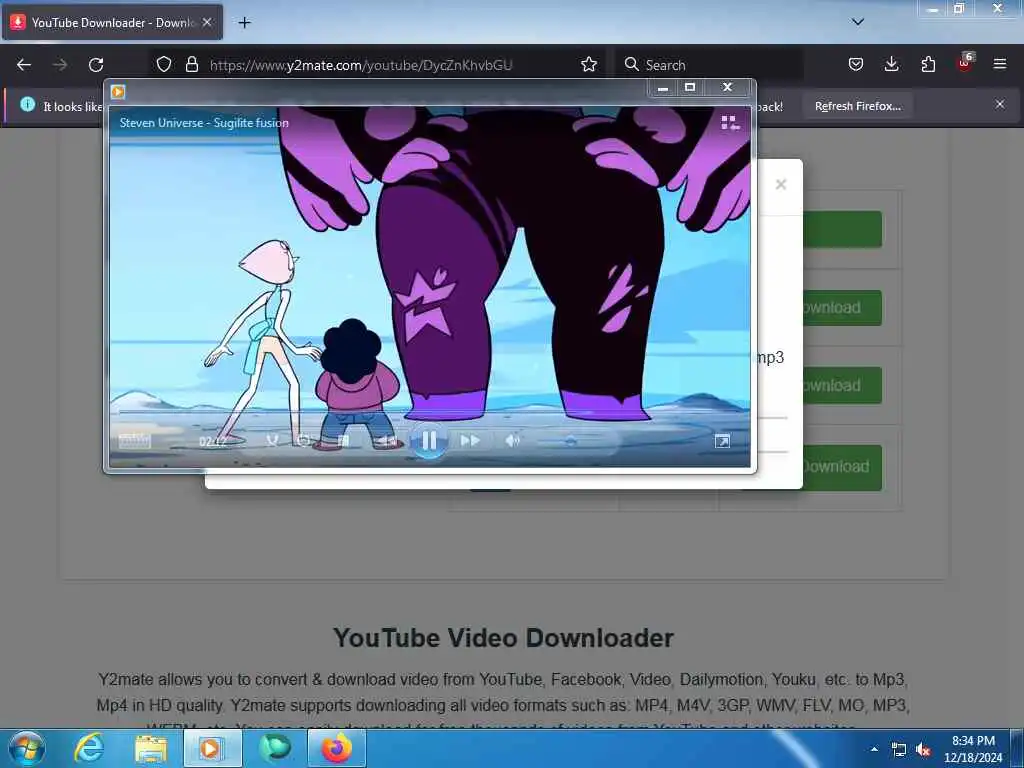Click Firefox taskbar button
This screenshot has width=1024, height=768.
coord(337,748)
